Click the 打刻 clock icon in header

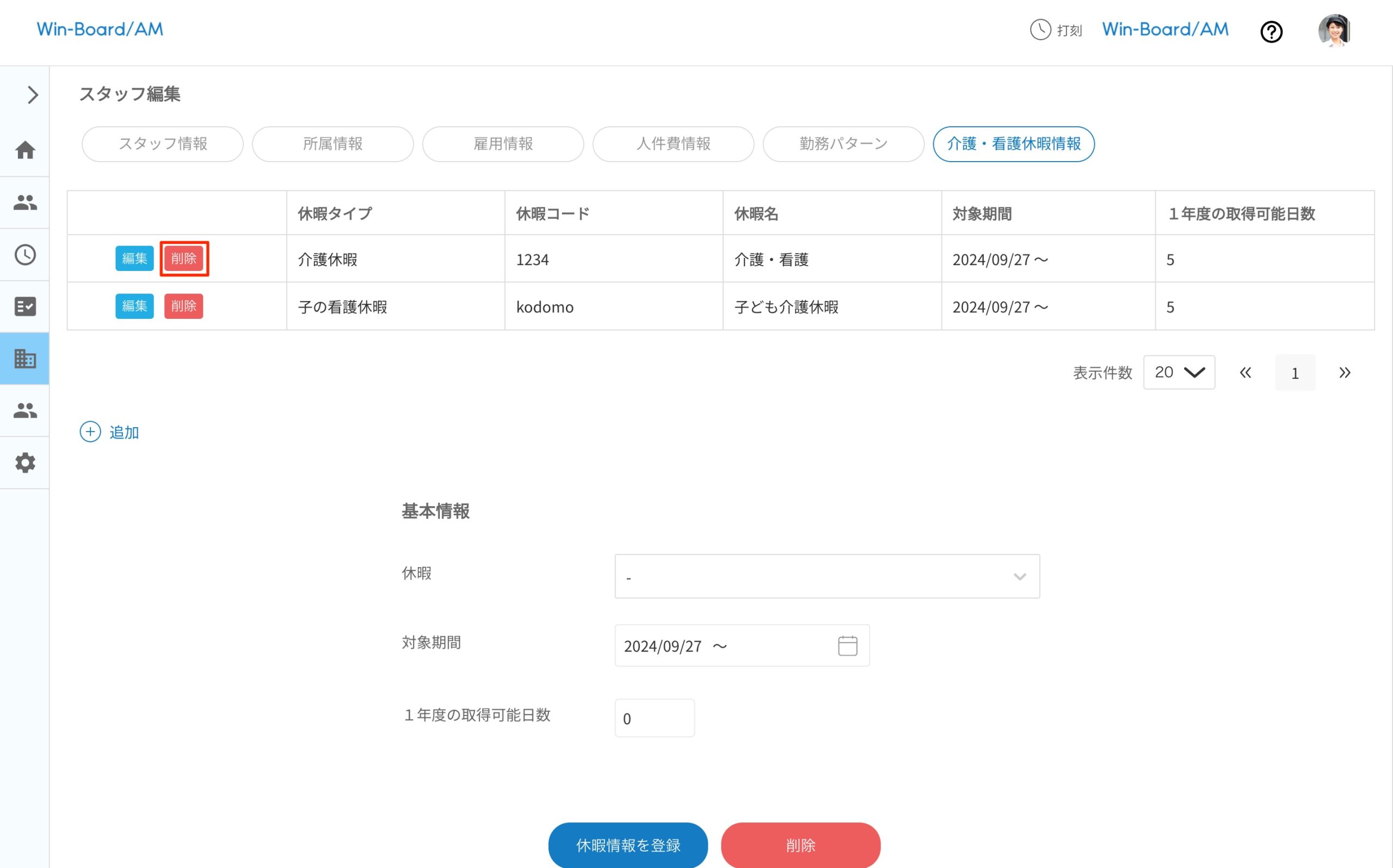point(1040,30)
